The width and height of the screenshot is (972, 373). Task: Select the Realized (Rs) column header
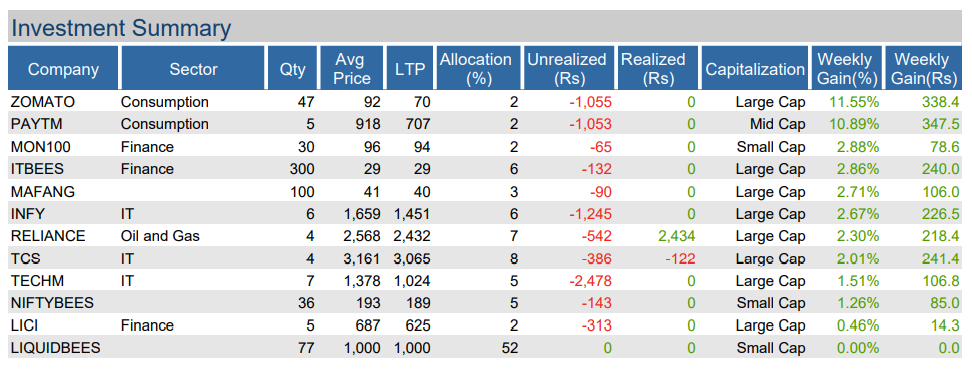click(658, 68)
